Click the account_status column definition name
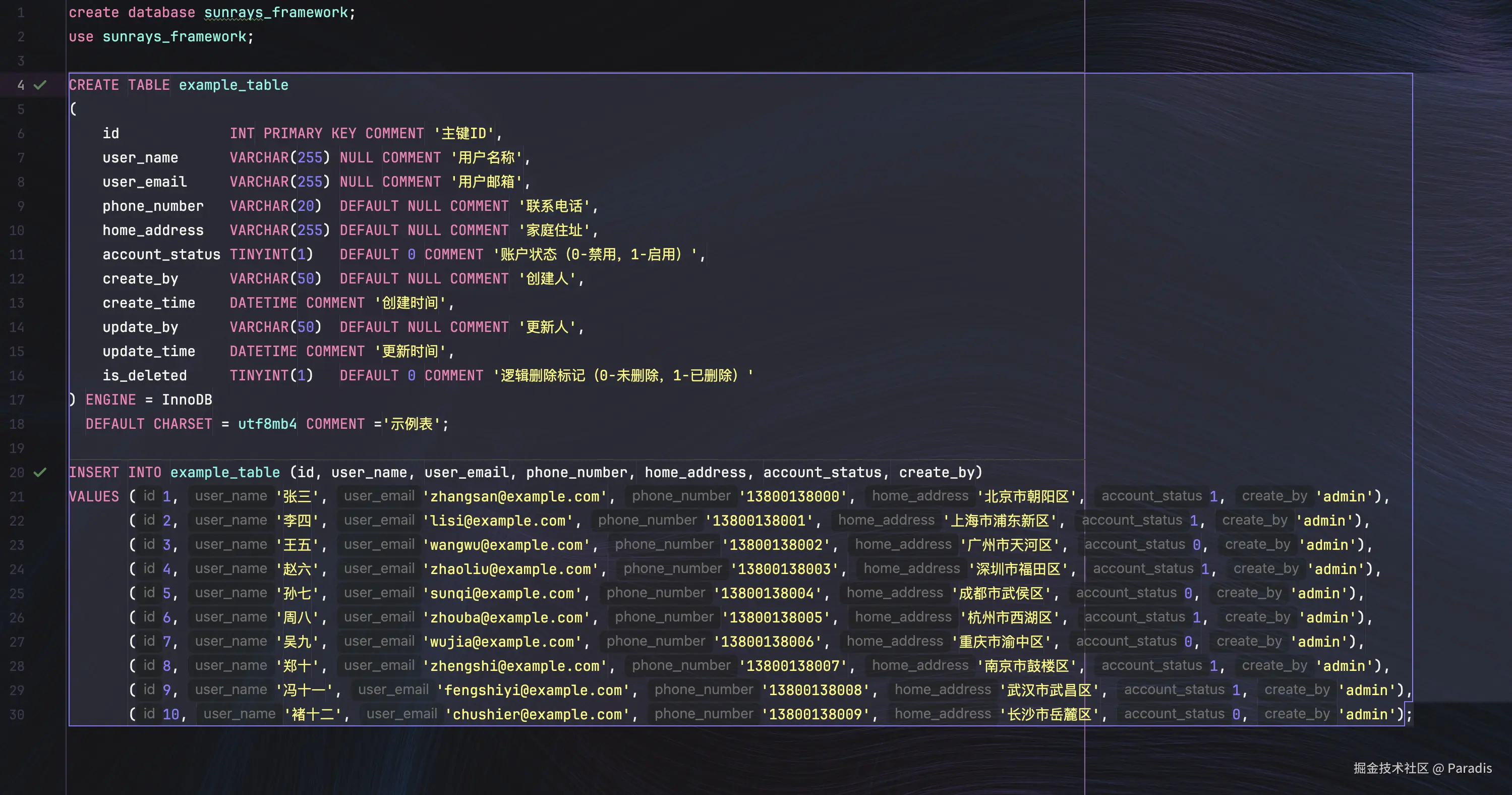This screenshot has height=795, width=1512. click(x=161, y=254)
